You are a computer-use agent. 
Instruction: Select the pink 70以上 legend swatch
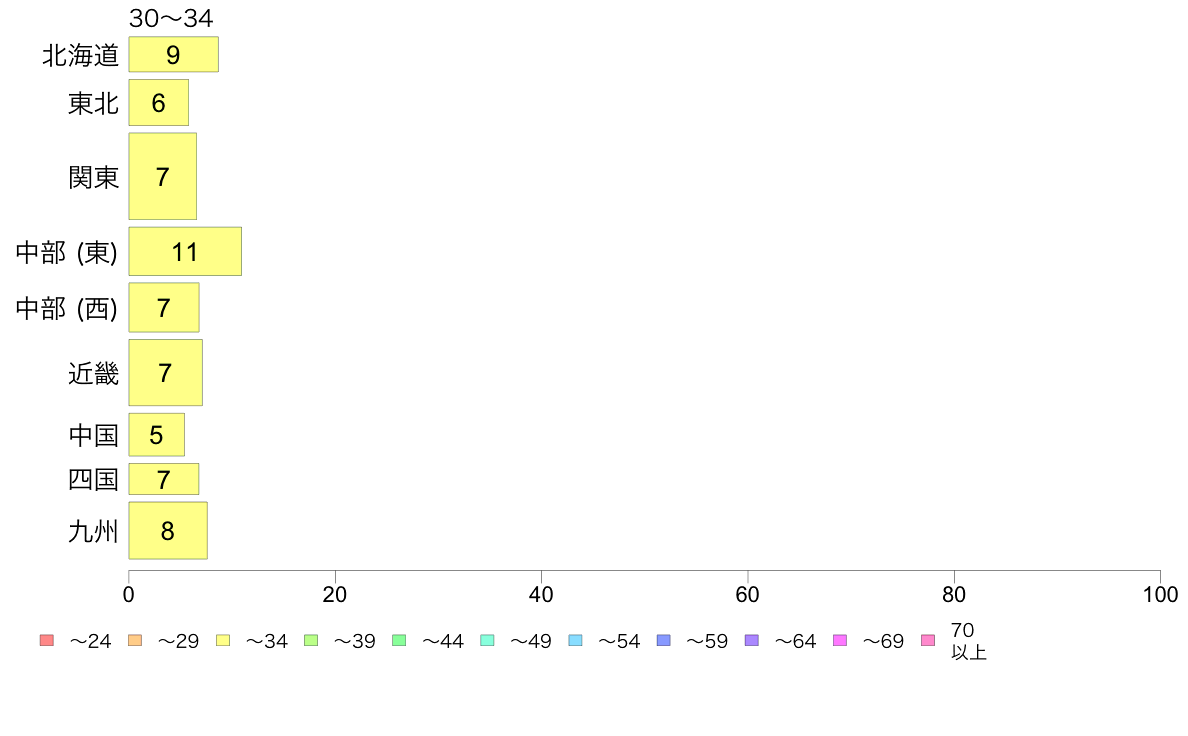928,640
